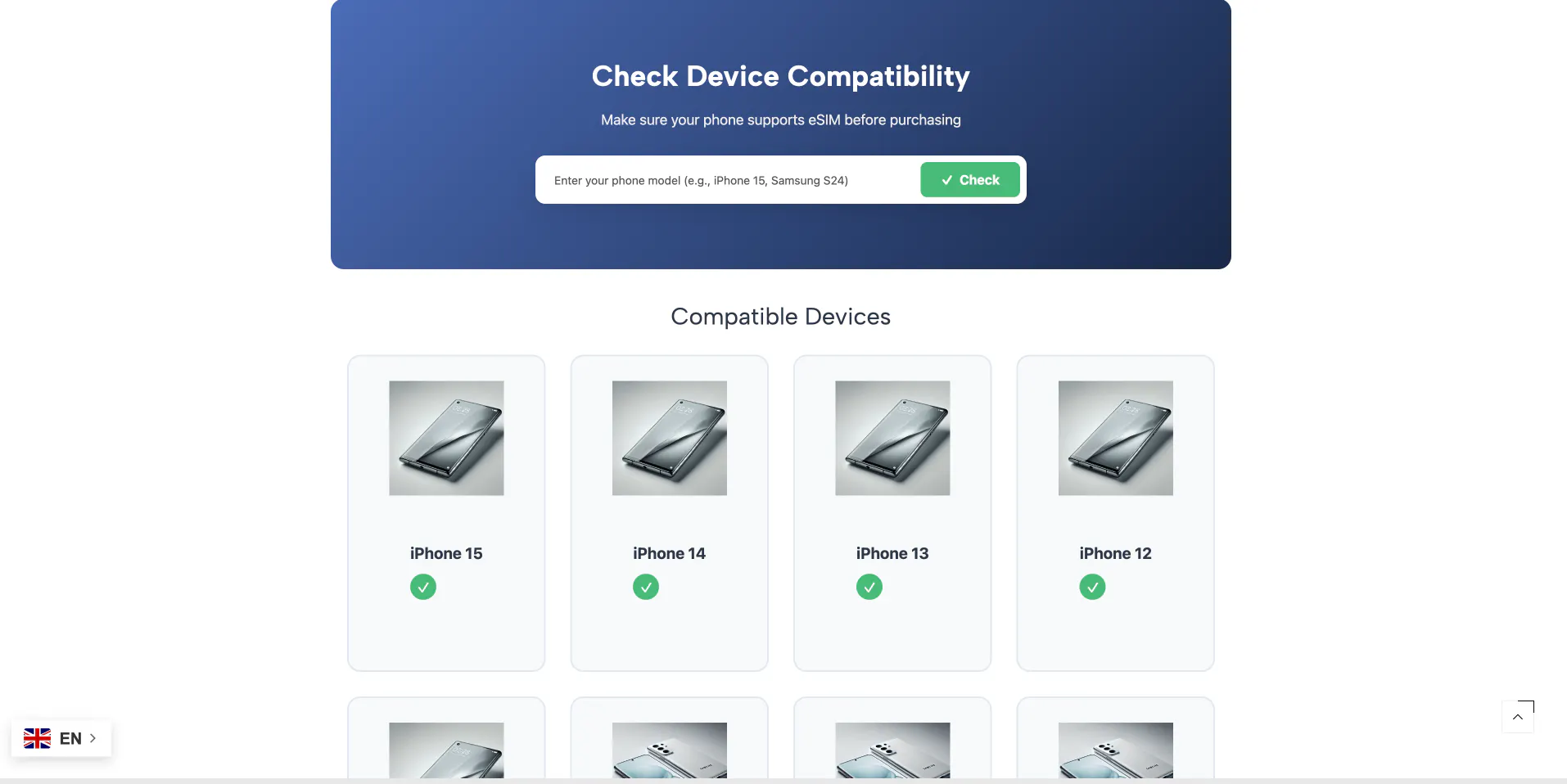Open the iPhone 13 phone thumbnail
Image resolution: width=1567 pixels, height=784 pixels.
point(892,438)
